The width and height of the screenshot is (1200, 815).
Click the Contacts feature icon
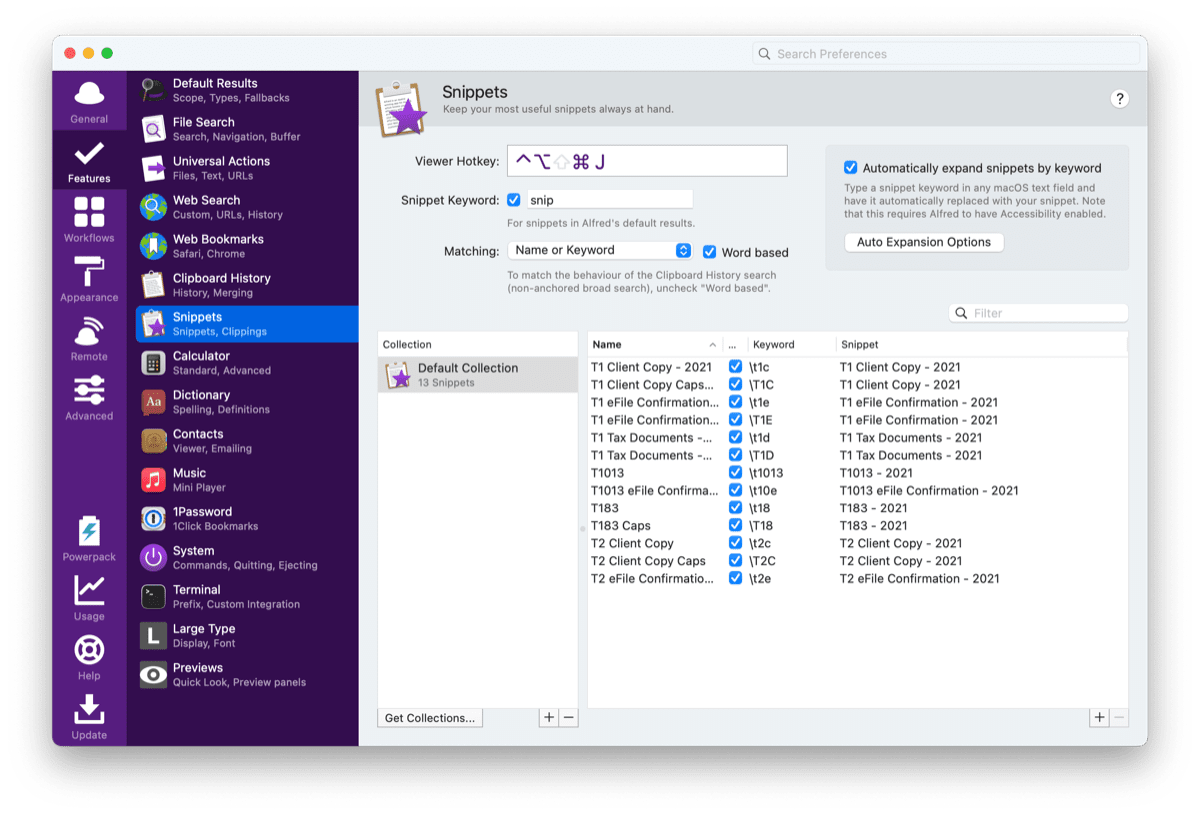[153, 441]
